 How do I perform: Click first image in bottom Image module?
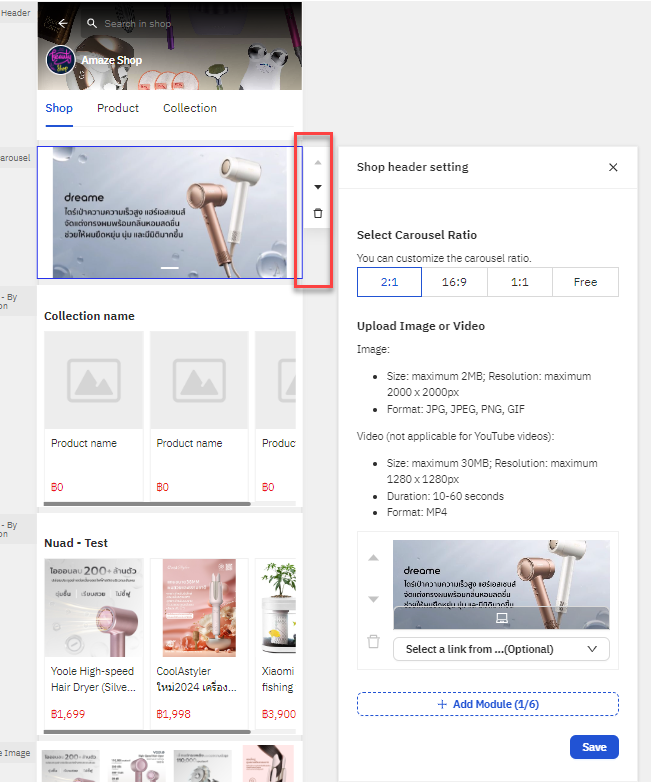coord(70,766)
